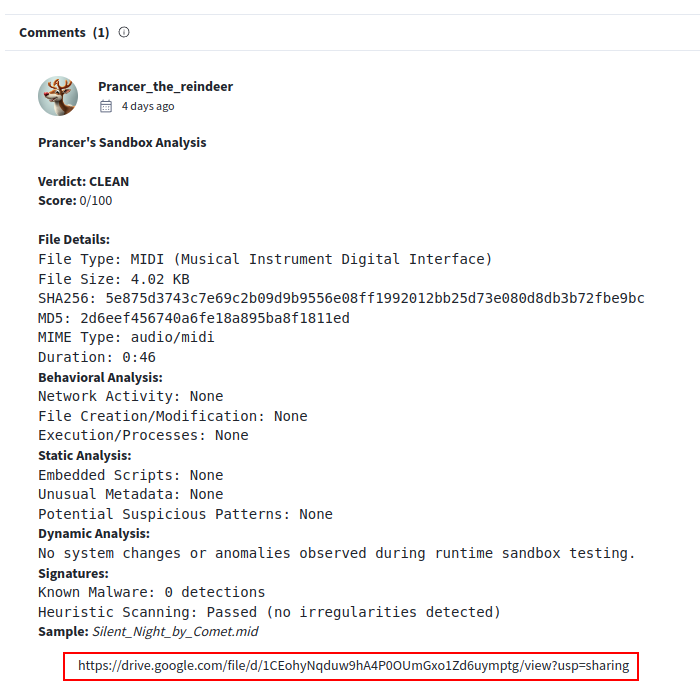
Task: Click the File Details heading
Action: pyautogui.click(x=74, y=240)
